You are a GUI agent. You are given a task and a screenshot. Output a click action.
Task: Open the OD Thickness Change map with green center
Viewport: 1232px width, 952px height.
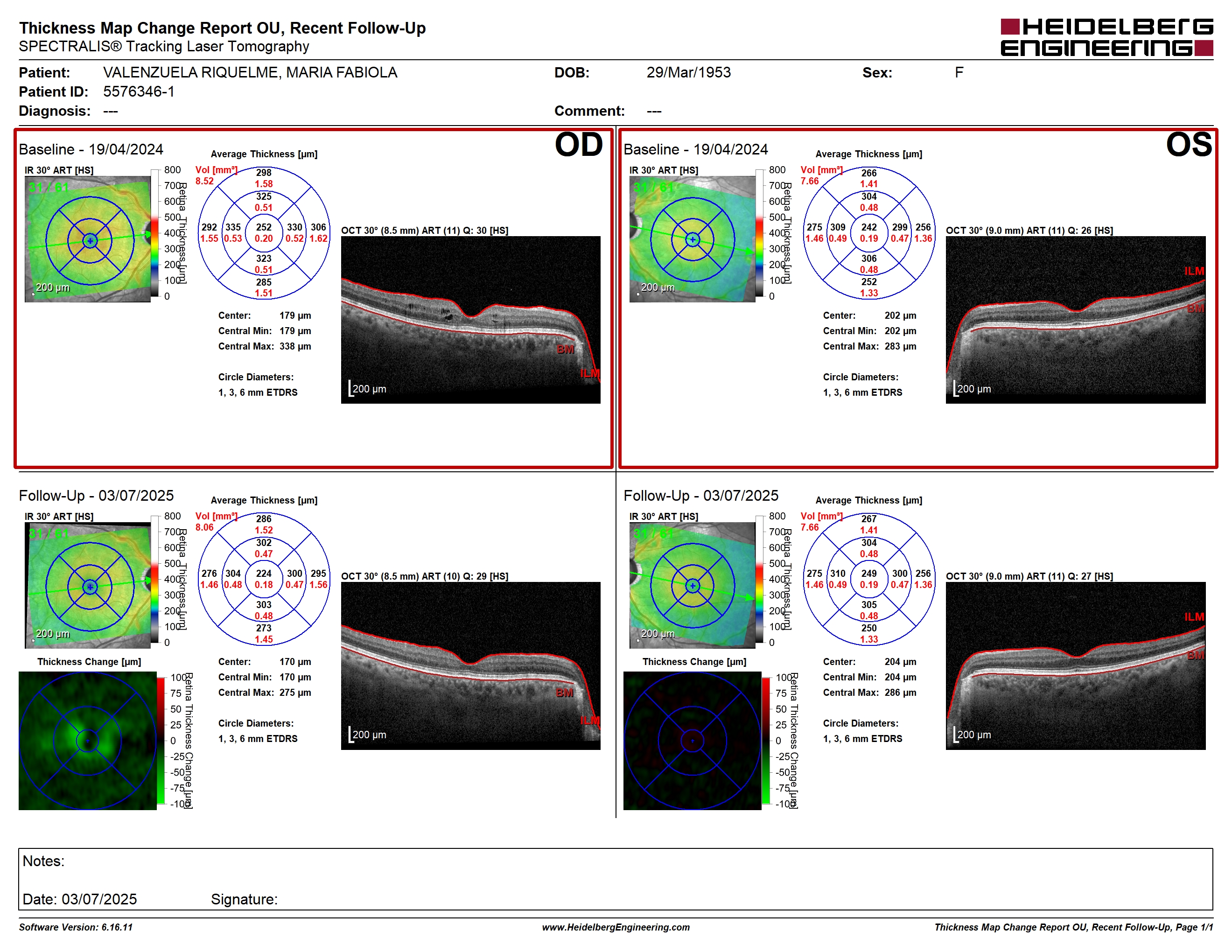pos(87,741)
